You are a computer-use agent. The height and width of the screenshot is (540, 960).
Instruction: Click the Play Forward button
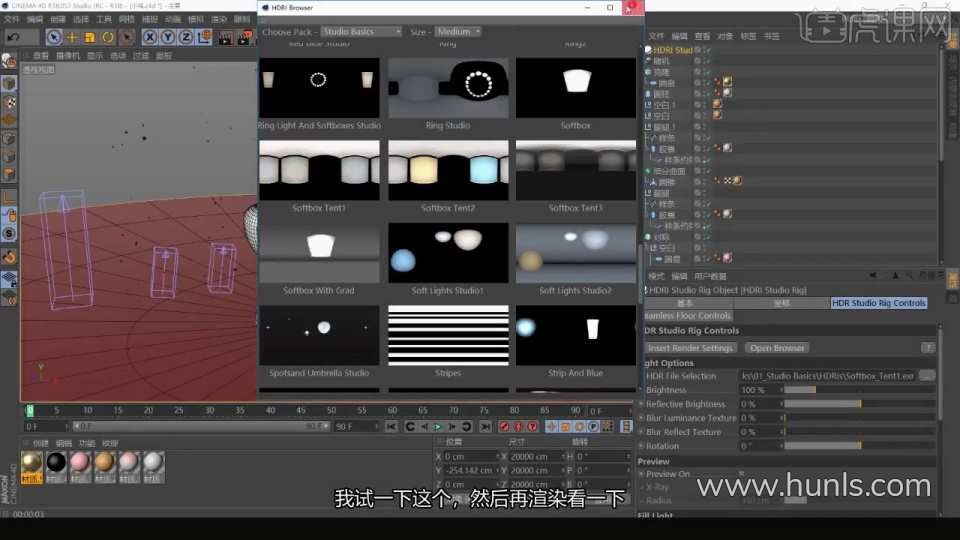click(x=438, y=427)
